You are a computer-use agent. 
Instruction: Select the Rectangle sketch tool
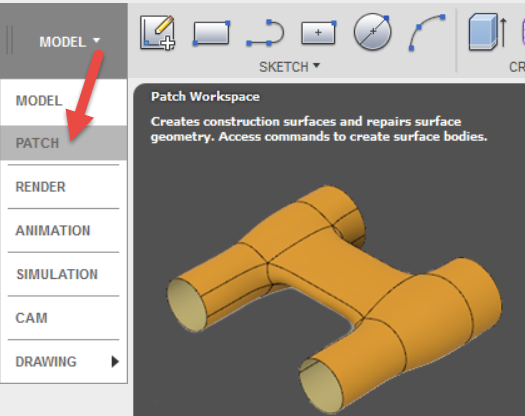(212, 33)
